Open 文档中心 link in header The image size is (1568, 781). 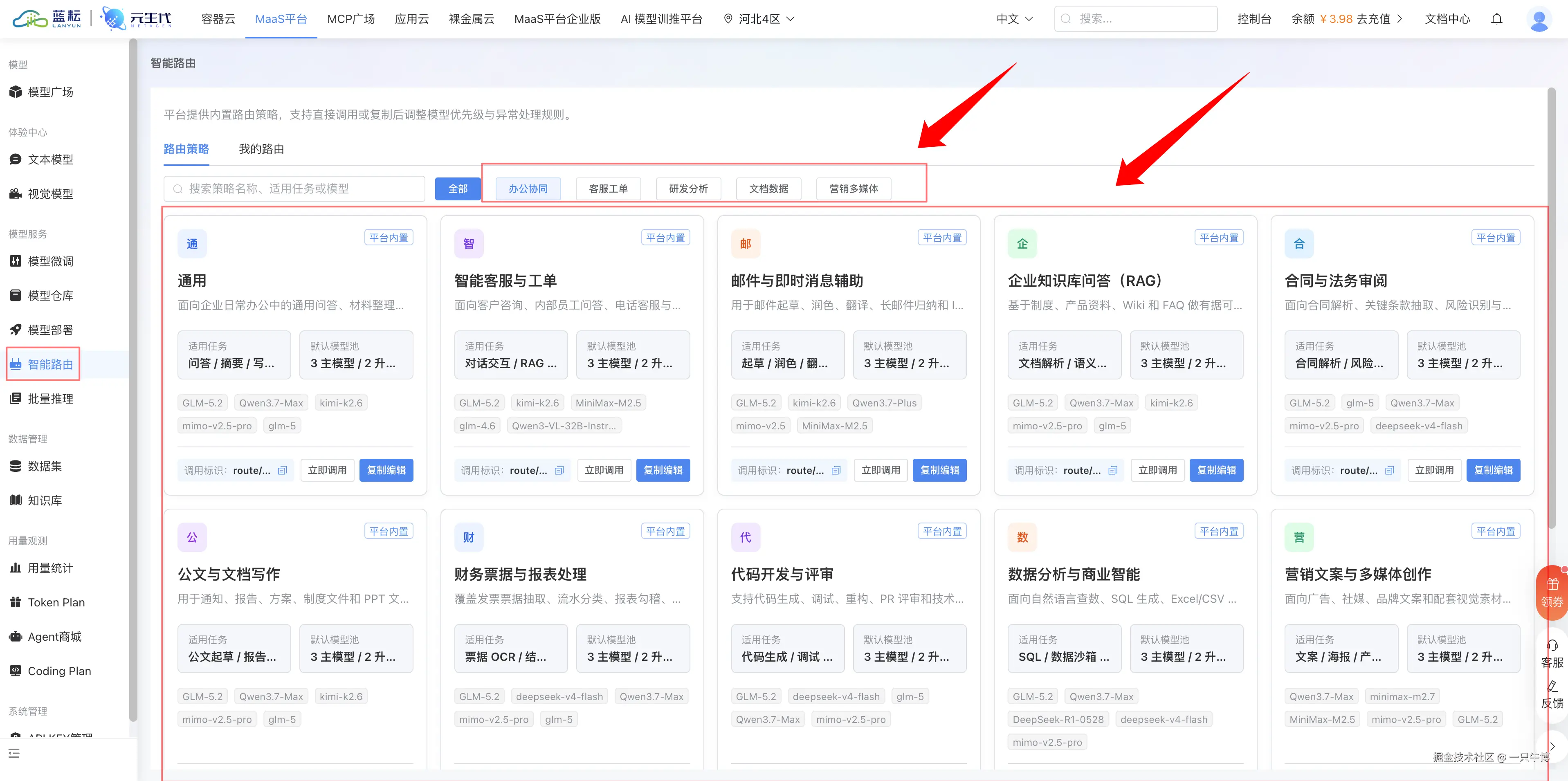tap(1447, 19)
